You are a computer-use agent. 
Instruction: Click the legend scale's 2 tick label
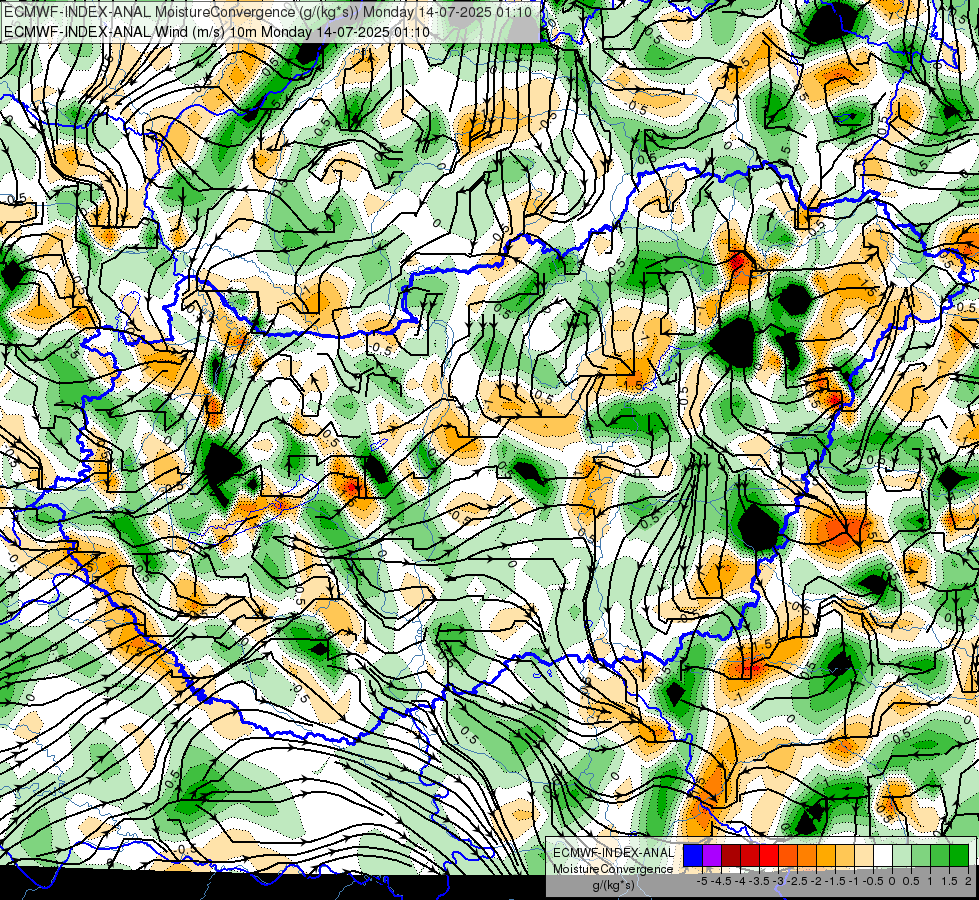tap(968, 881)
